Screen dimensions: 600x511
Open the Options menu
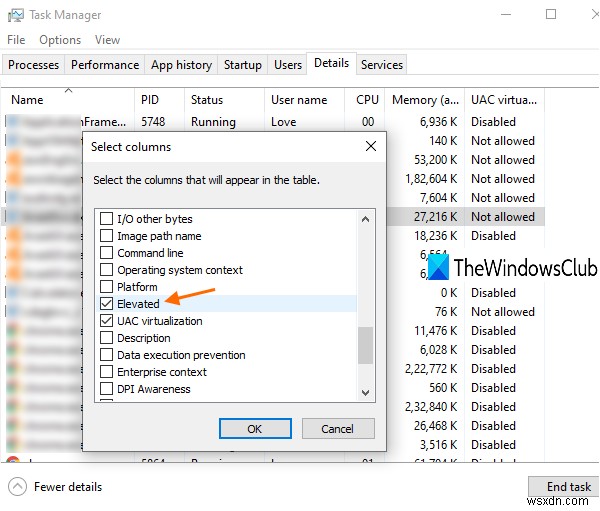click(x=60, y=40)
